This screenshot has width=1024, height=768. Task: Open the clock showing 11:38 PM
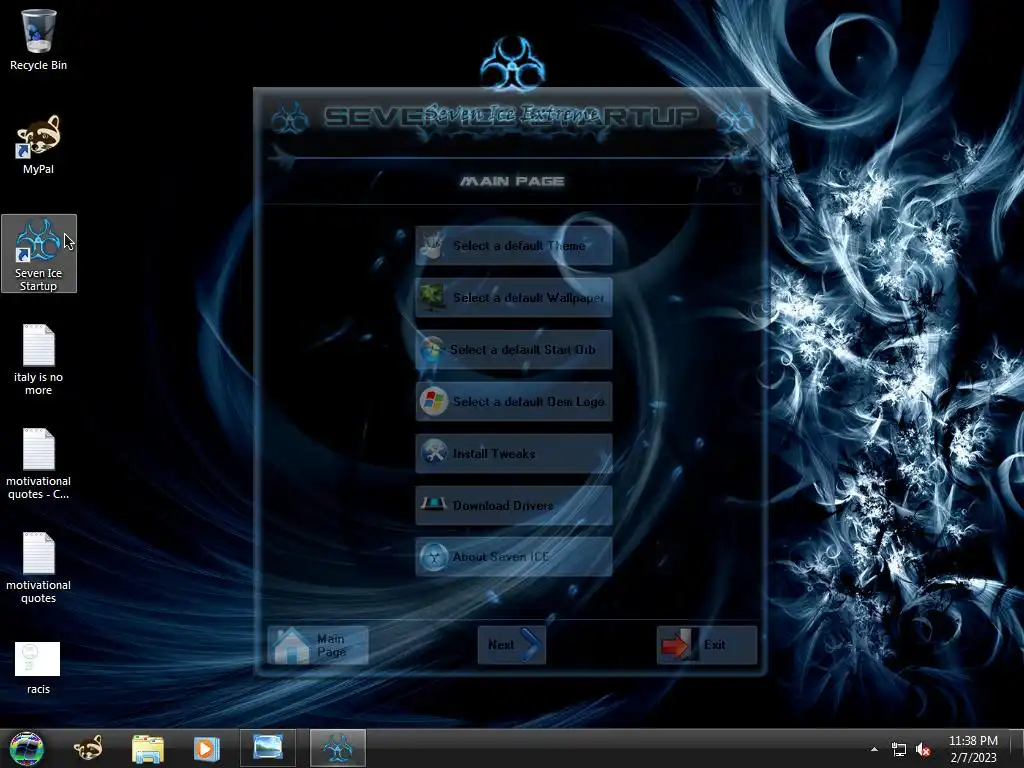pos(973,749)
